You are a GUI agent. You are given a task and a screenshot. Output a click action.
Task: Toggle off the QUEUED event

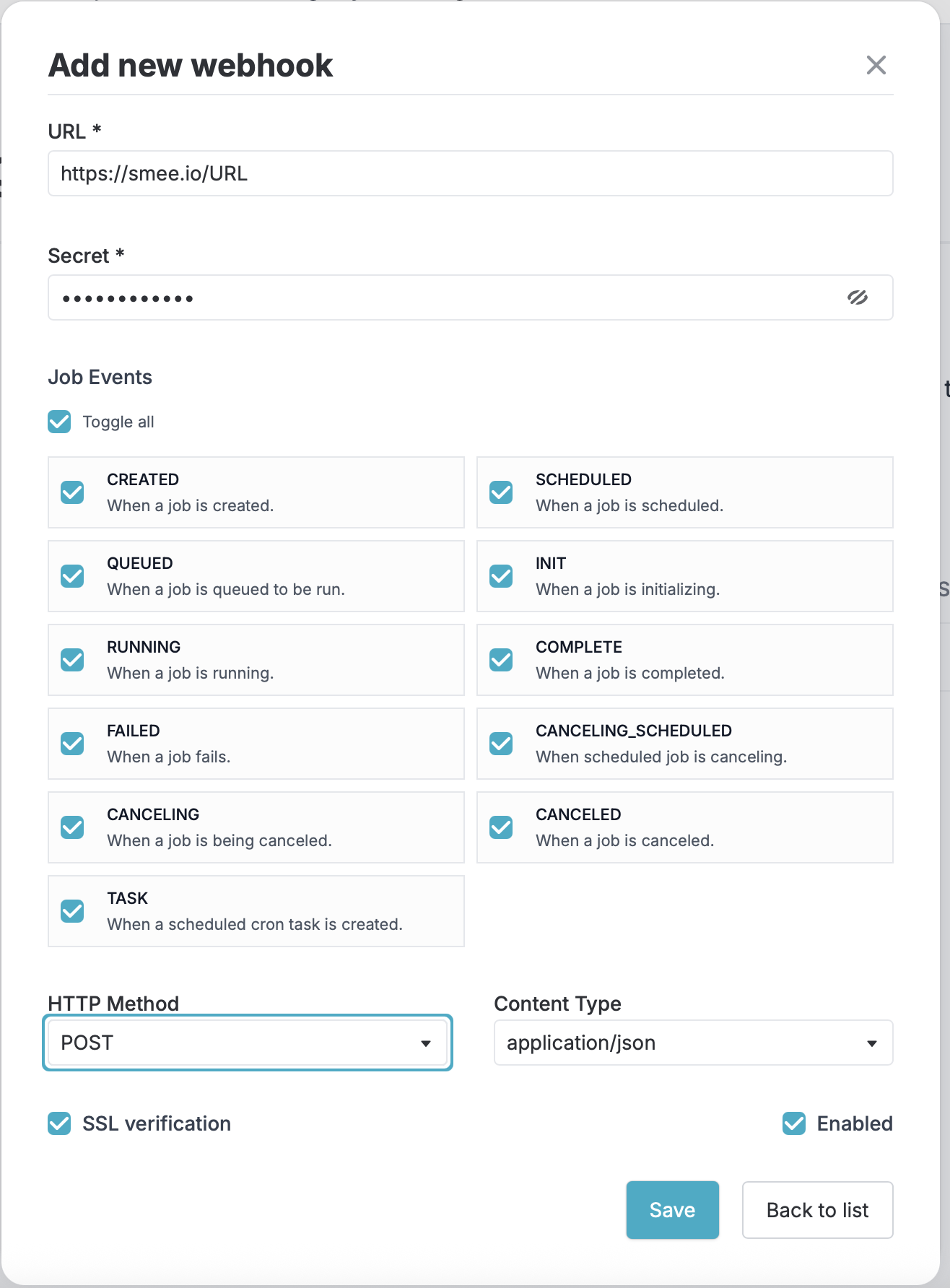(x=72, y=576)
